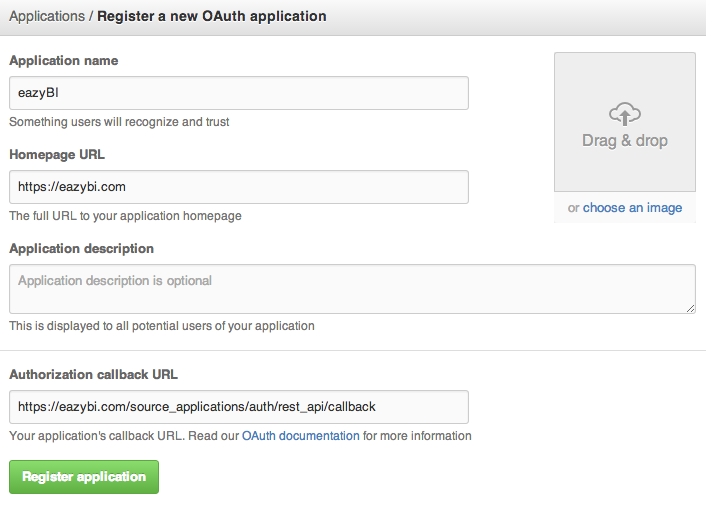
Task: Click the Applications breadcrumb link
Action: 47,16
